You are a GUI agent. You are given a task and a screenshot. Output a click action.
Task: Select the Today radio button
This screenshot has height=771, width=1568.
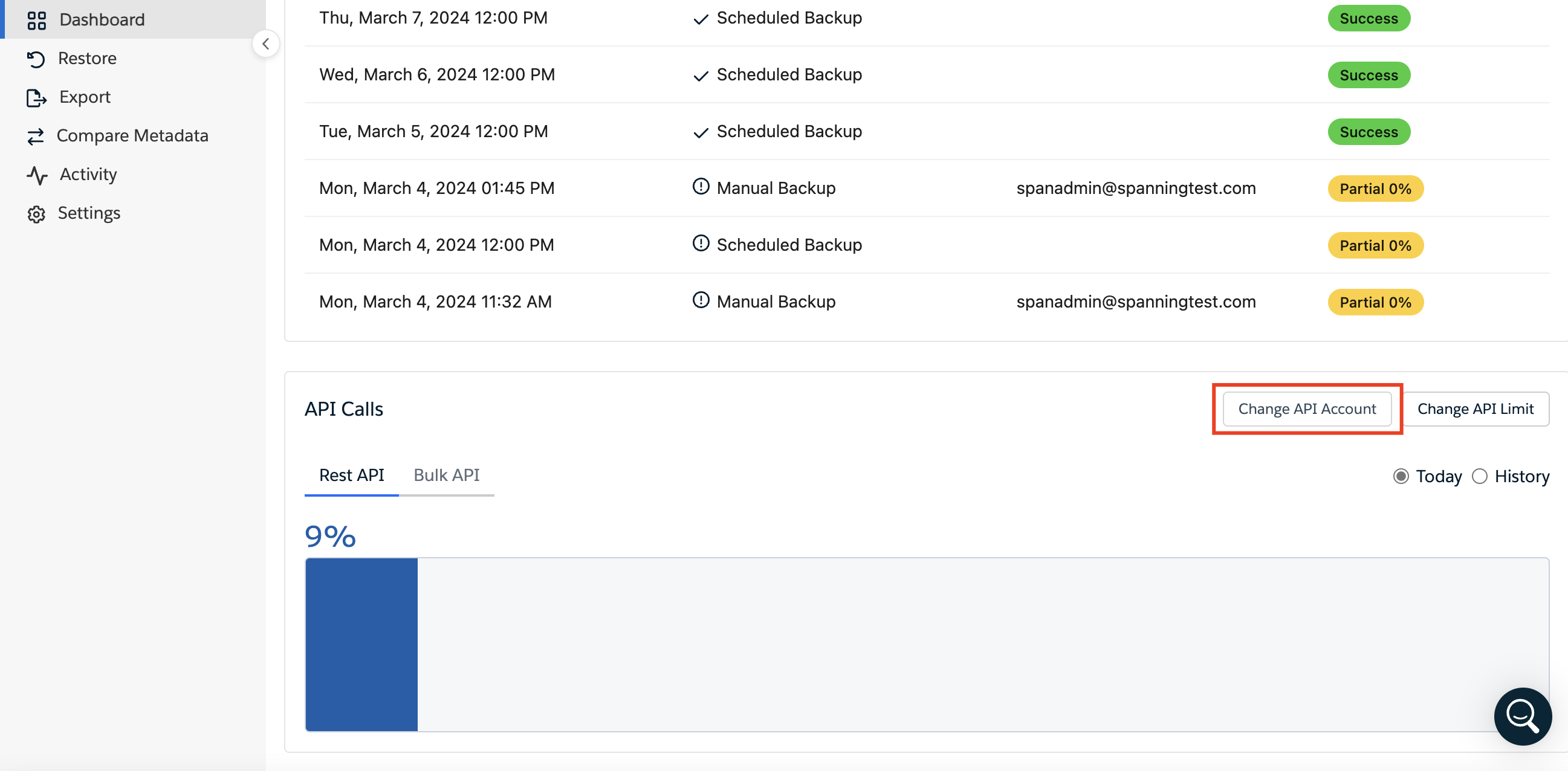point(1401,476)
